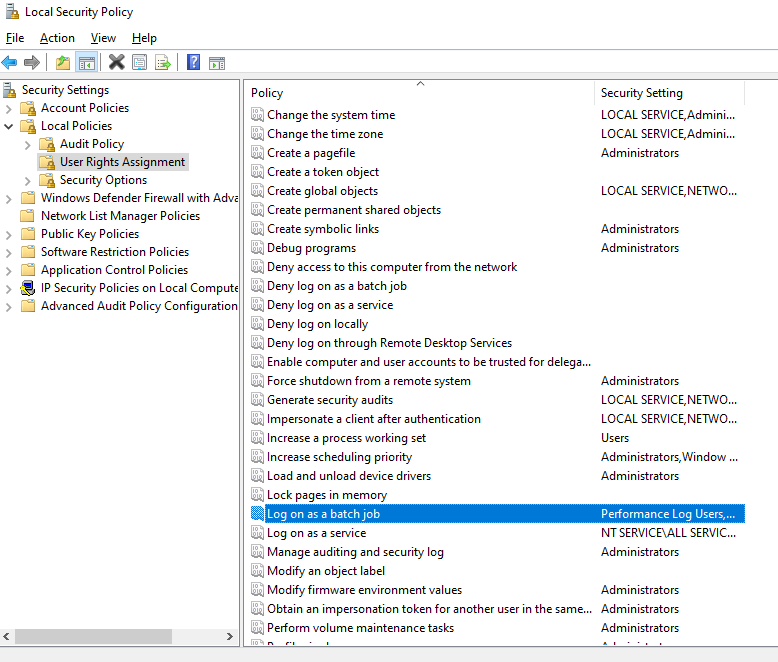This screenshot has width=778, height=662.
Task: Toggle the Show/Hide Console Tree icon
Action: (x=86, y=63)
